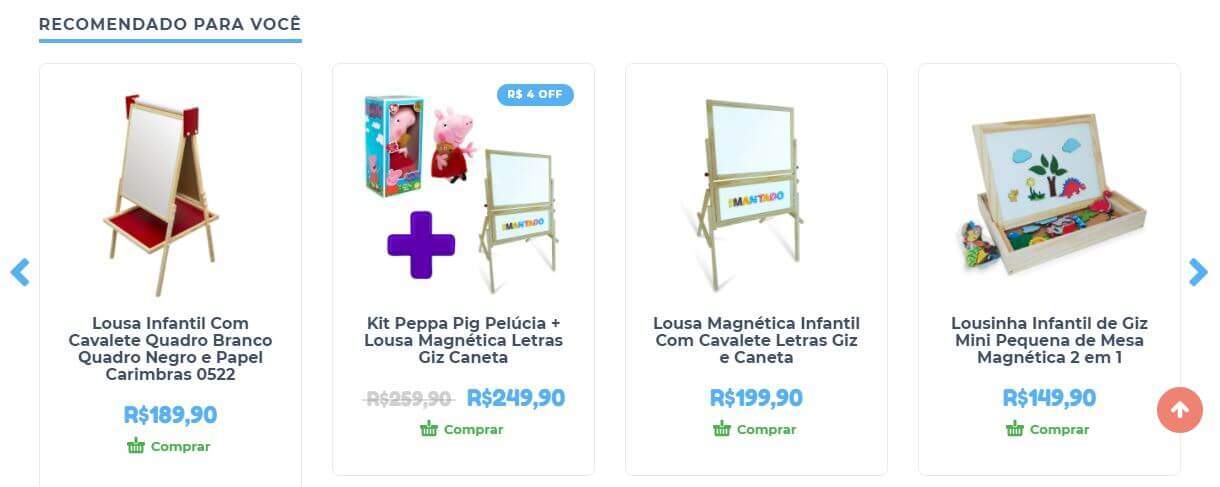Click the R$ 4 OFF discount badge
The width and height of the screenshot is (1220, 487).
[x=535, y=94]
